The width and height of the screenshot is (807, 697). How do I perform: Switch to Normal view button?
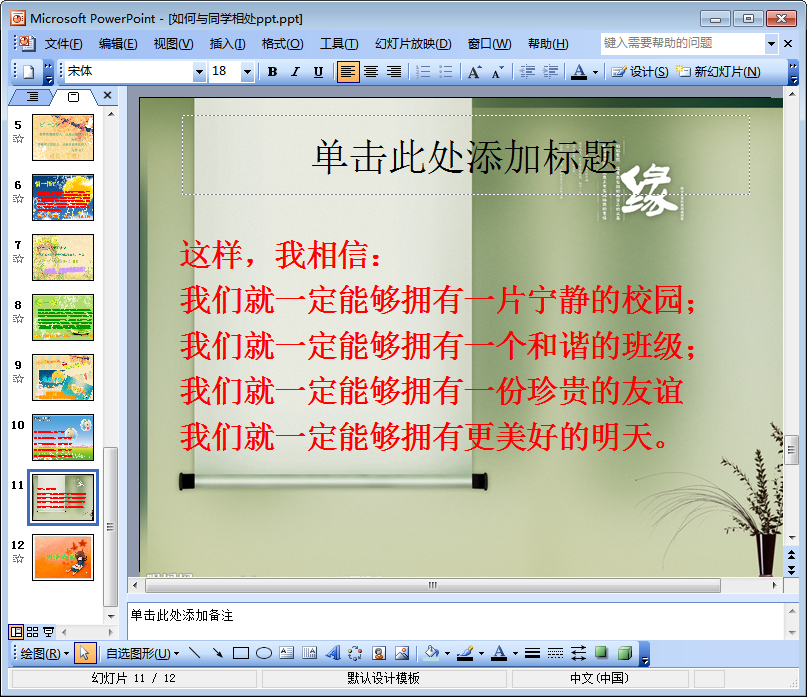pyautogui.click(x=16, y=632)
